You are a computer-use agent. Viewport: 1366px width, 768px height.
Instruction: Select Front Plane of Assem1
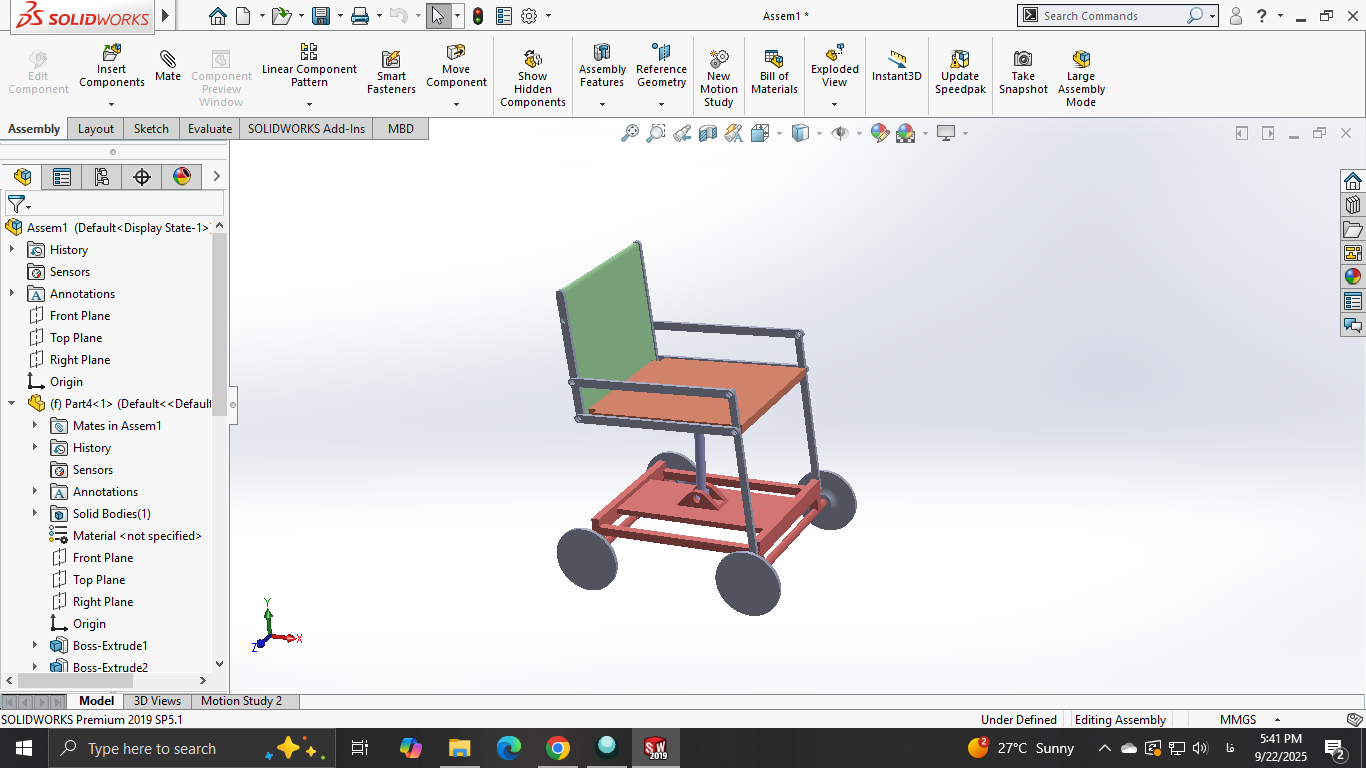click(x=80, y=315)
